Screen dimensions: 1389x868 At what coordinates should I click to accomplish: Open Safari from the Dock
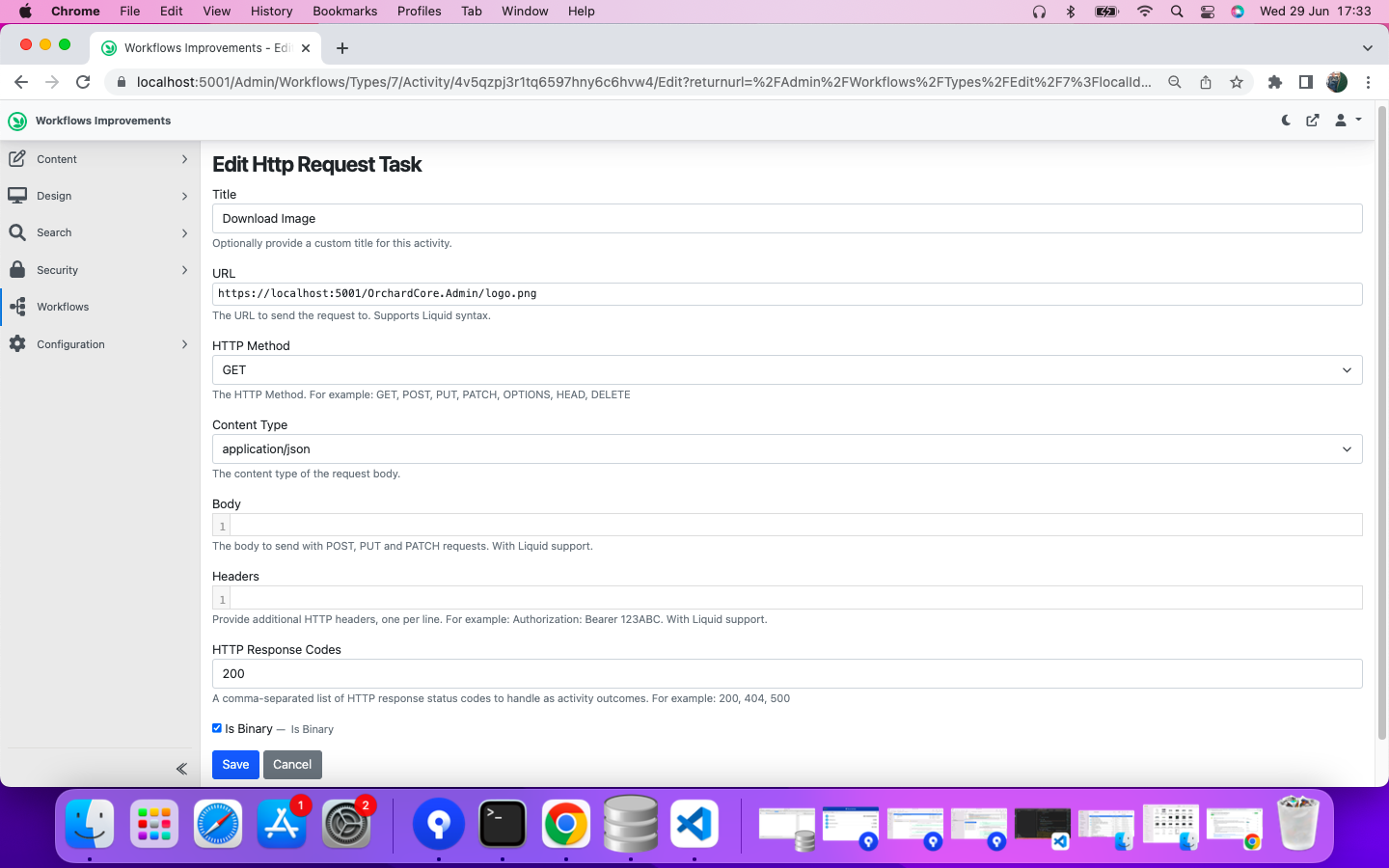point(218,824)
